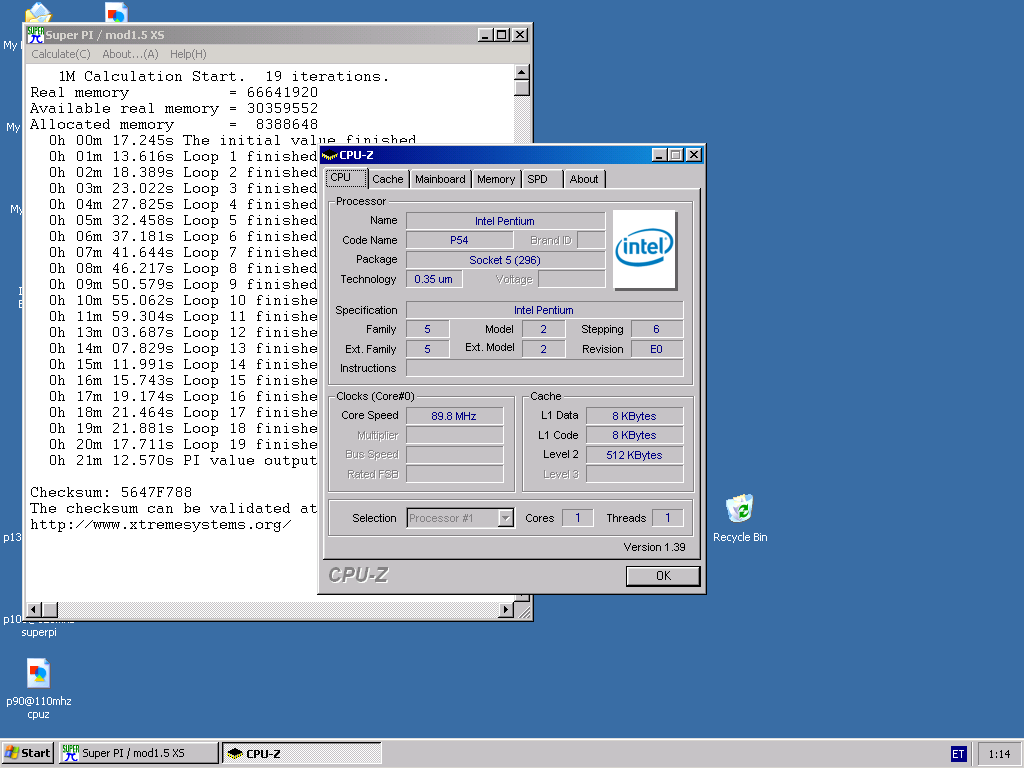Click the Super PI horizontal scroll left arrow
The width and height of the screenshot is (1024, 768).
click(x=35, y=609)
